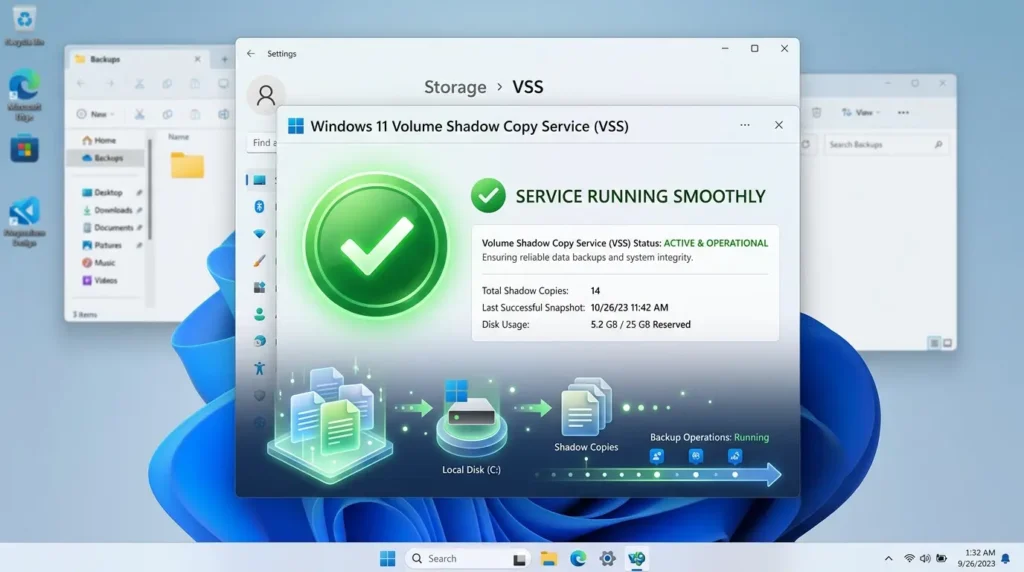Screen dimensions: 1024x572
Task: Open the Windows Start menu
Action: point(387,558)
